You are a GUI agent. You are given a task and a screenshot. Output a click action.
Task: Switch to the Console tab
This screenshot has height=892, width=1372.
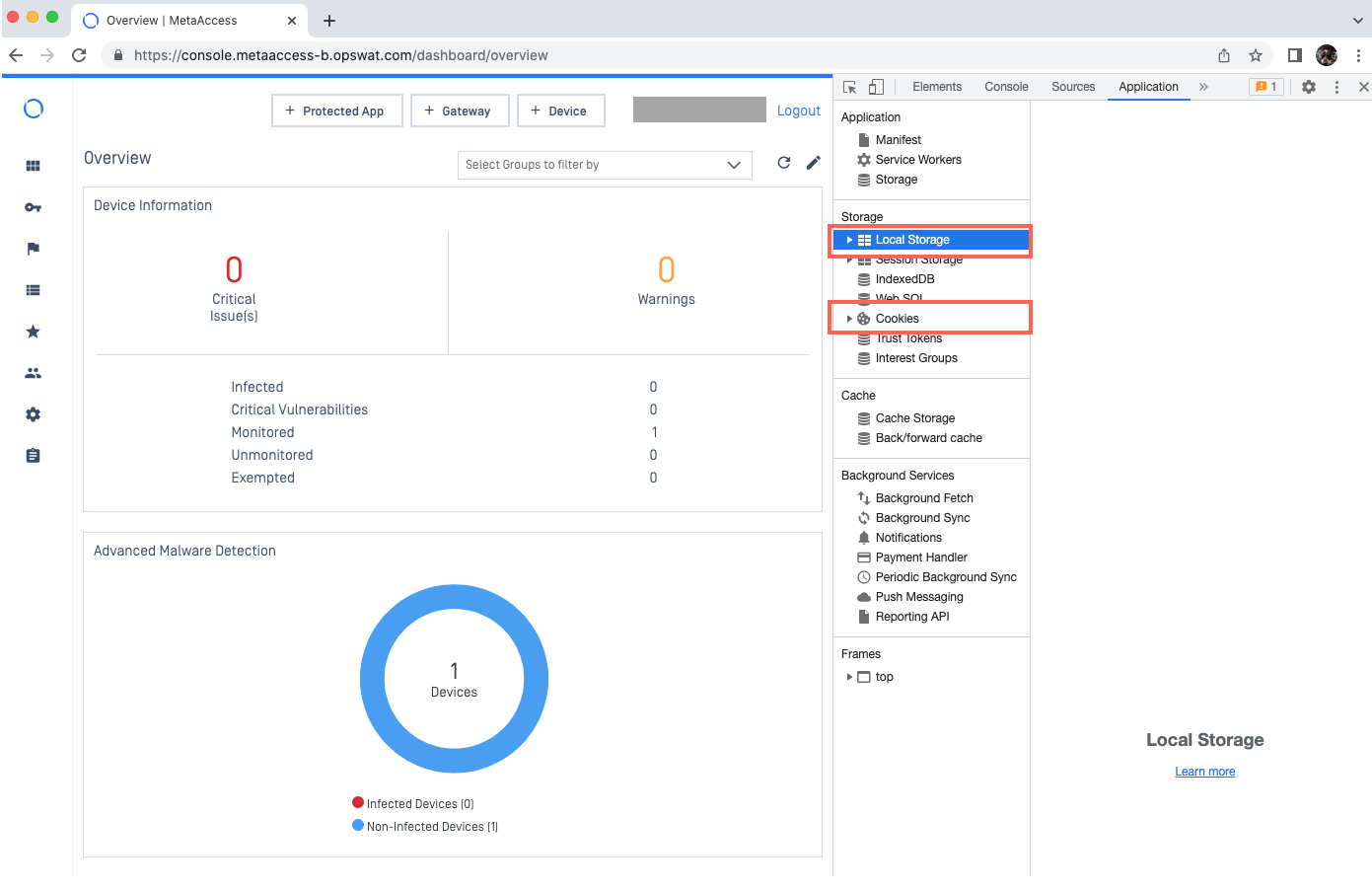1006,87
